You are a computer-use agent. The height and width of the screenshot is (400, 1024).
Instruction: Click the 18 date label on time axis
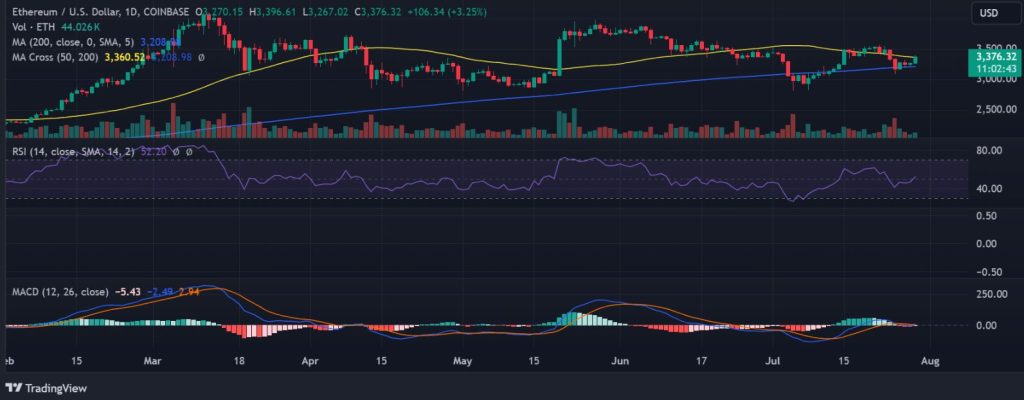[x=238, y=361]
